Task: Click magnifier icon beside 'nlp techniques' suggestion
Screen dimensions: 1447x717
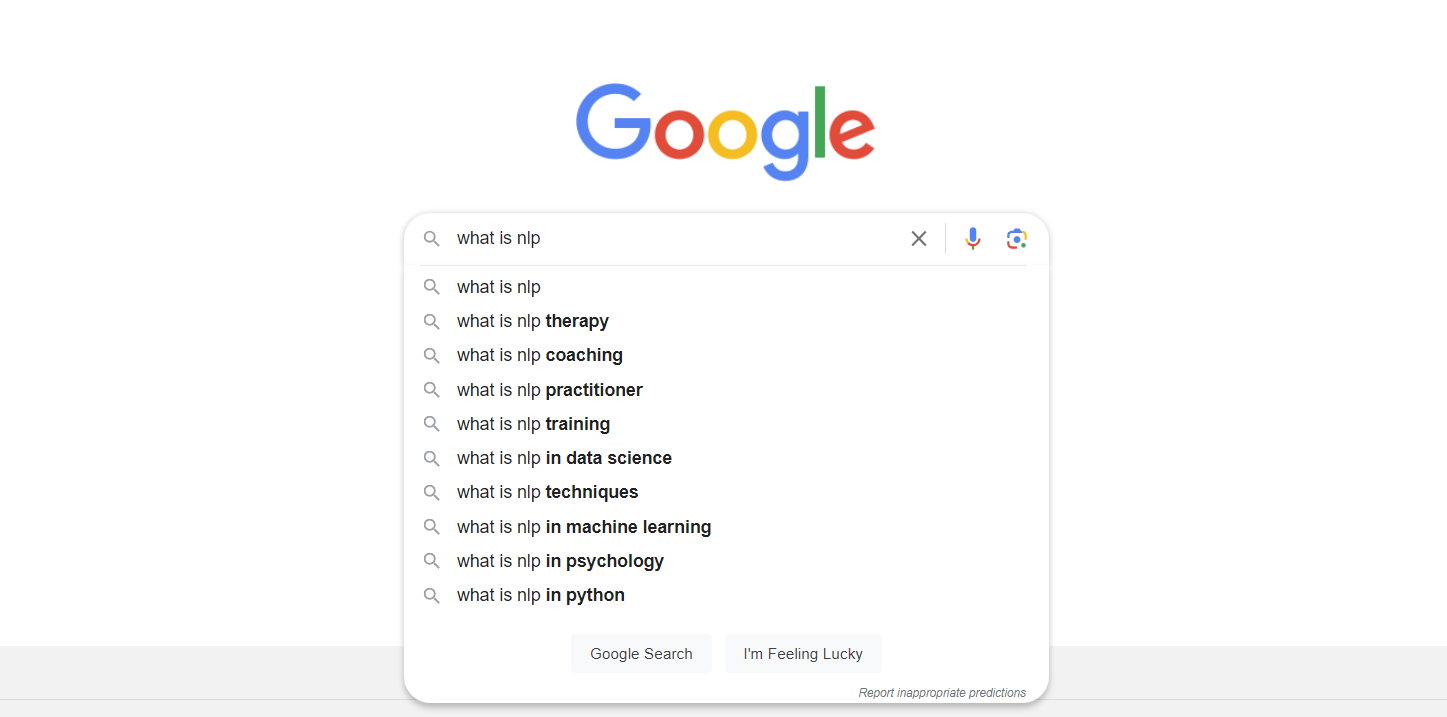Action: 431,492
